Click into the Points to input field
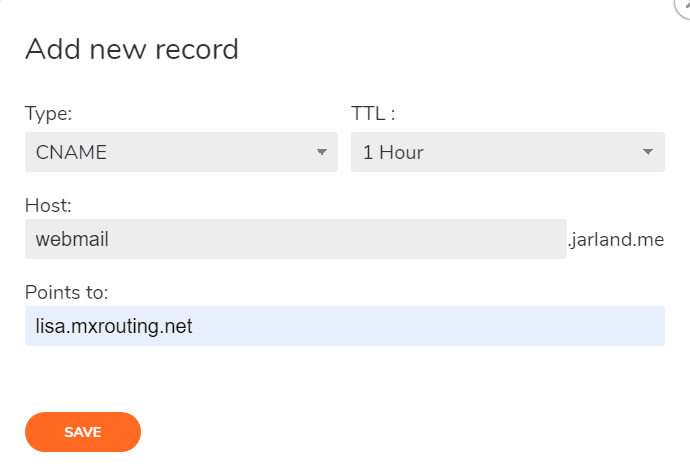 tap(344, 326)
